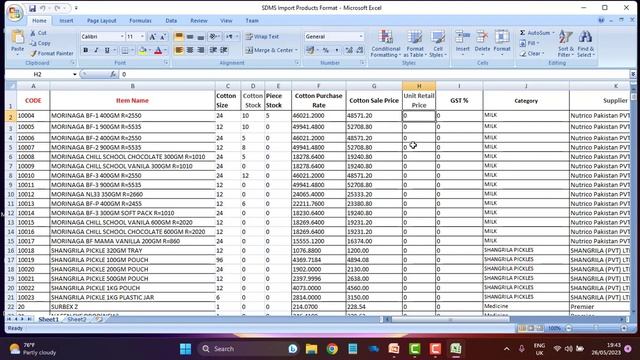The width and height of the screenshot is (640, 360).
Task: Click Merge & Center button
Action: tap(269, 50)
